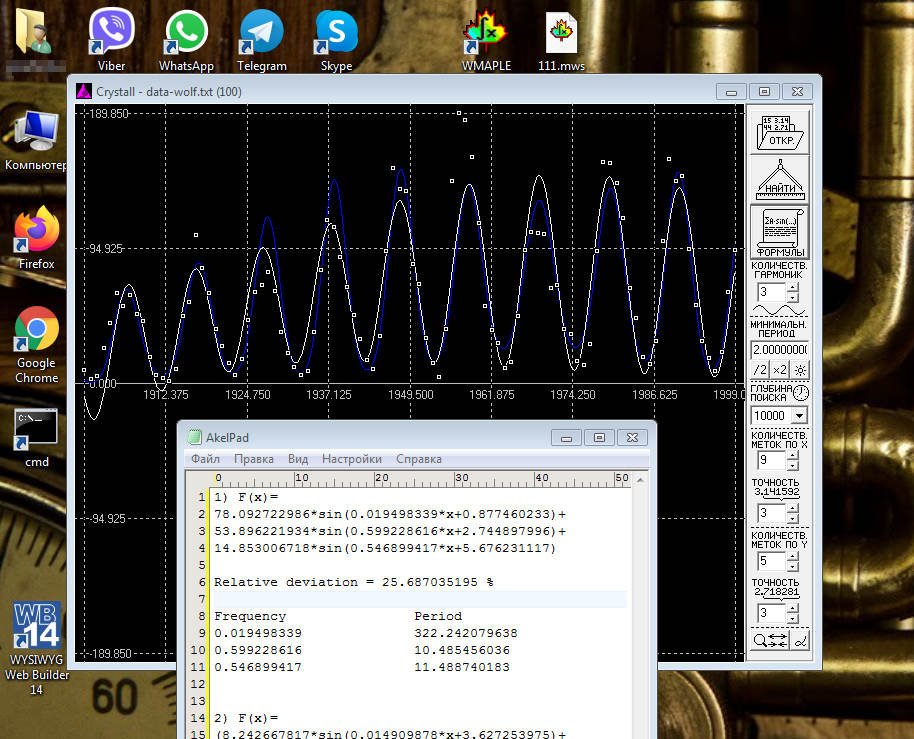The image size is (914, 739).
Task: Decrease the X precision value
Action: point(792,518)
